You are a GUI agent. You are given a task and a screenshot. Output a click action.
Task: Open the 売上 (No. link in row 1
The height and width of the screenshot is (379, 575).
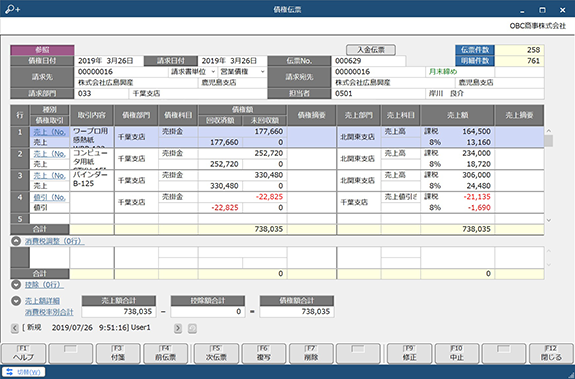coord(50,132)
